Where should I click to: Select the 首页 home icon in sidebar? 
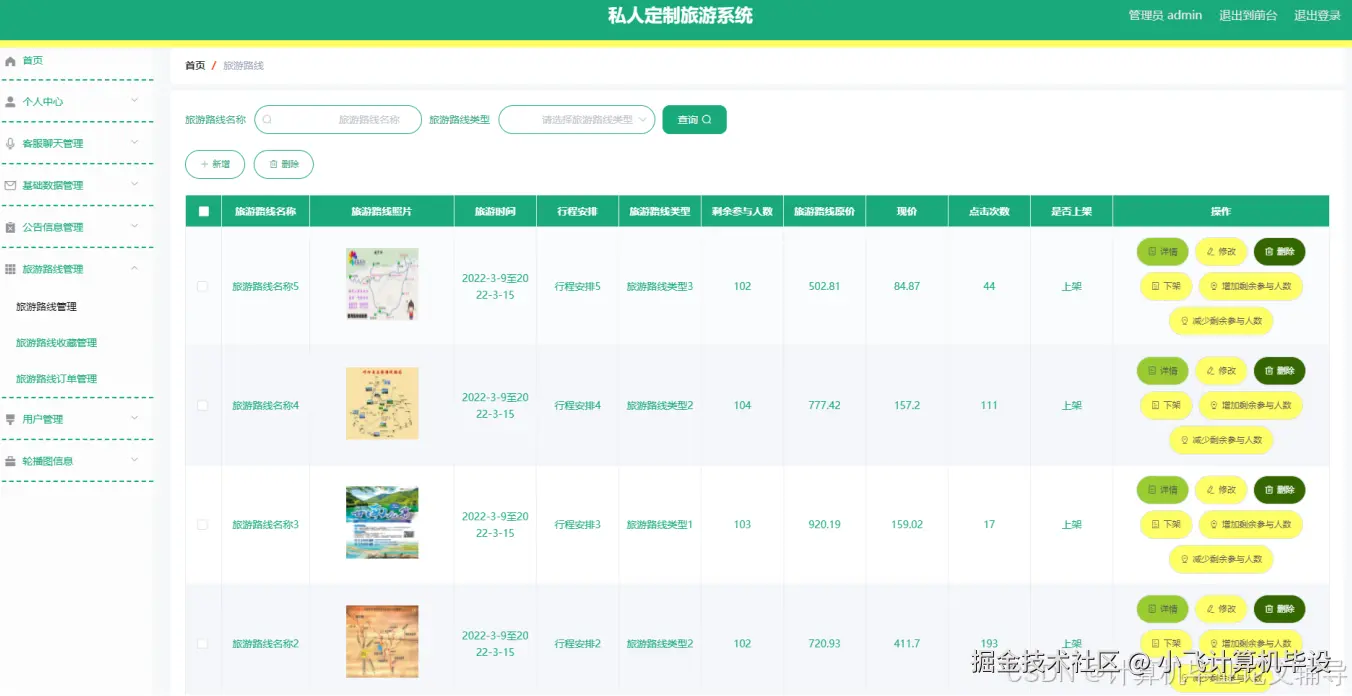tap(13, 60)
